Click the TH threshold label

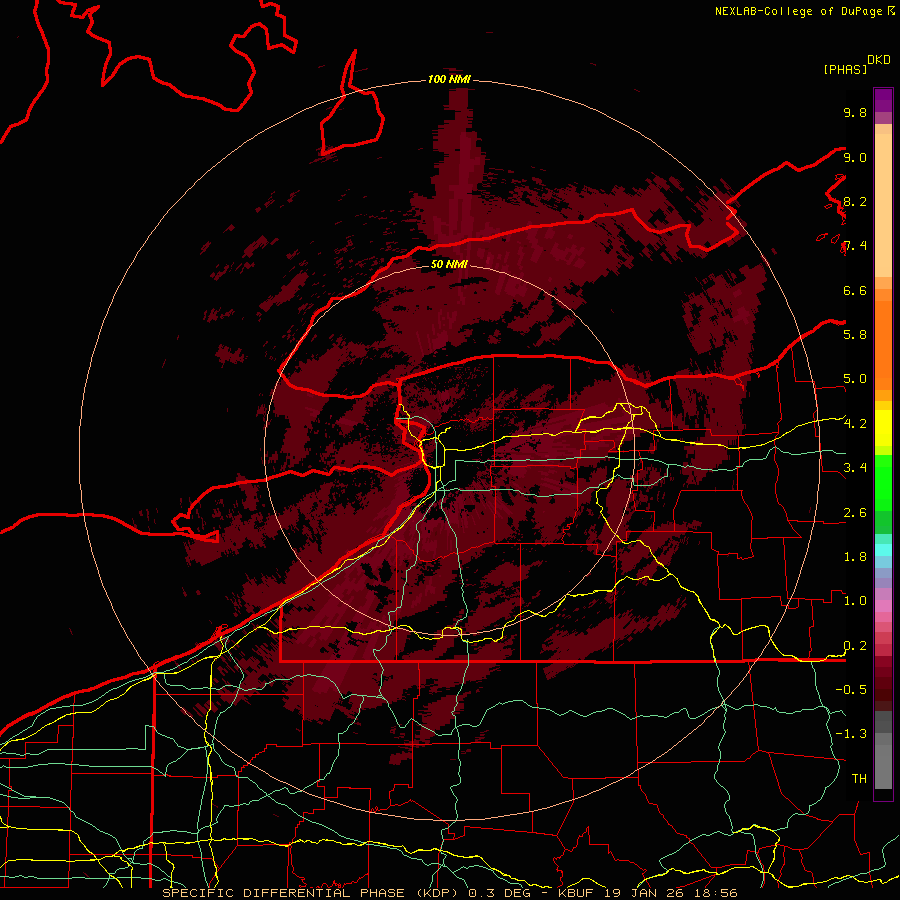pyautogui.click(x=859, y=779)
